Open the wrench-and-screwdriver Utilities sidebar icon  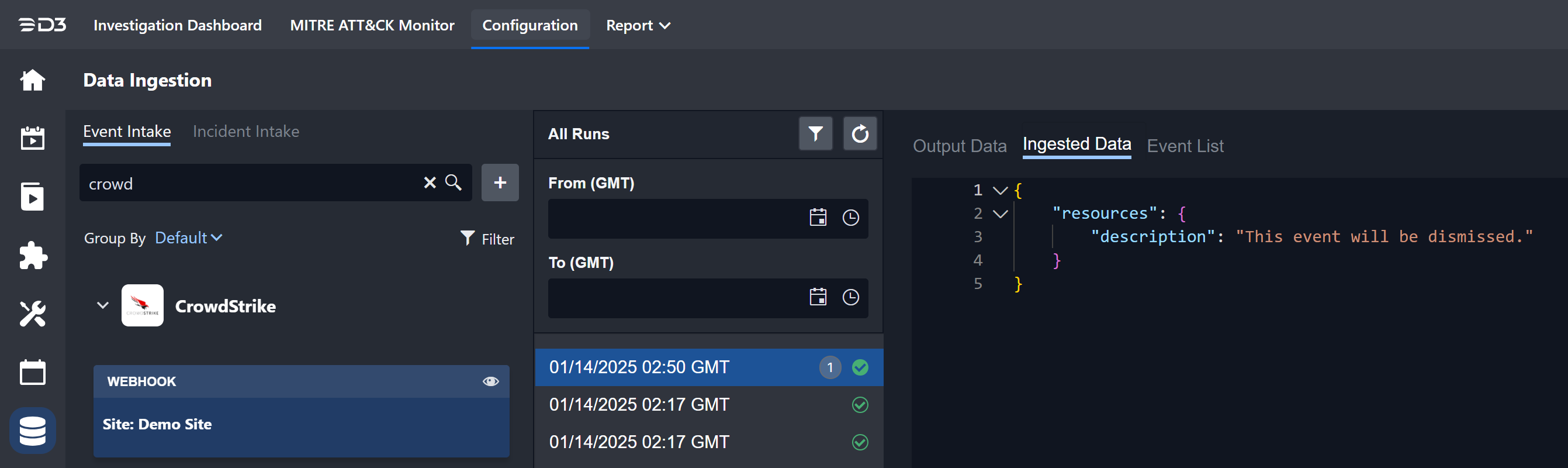pos(32,314)
